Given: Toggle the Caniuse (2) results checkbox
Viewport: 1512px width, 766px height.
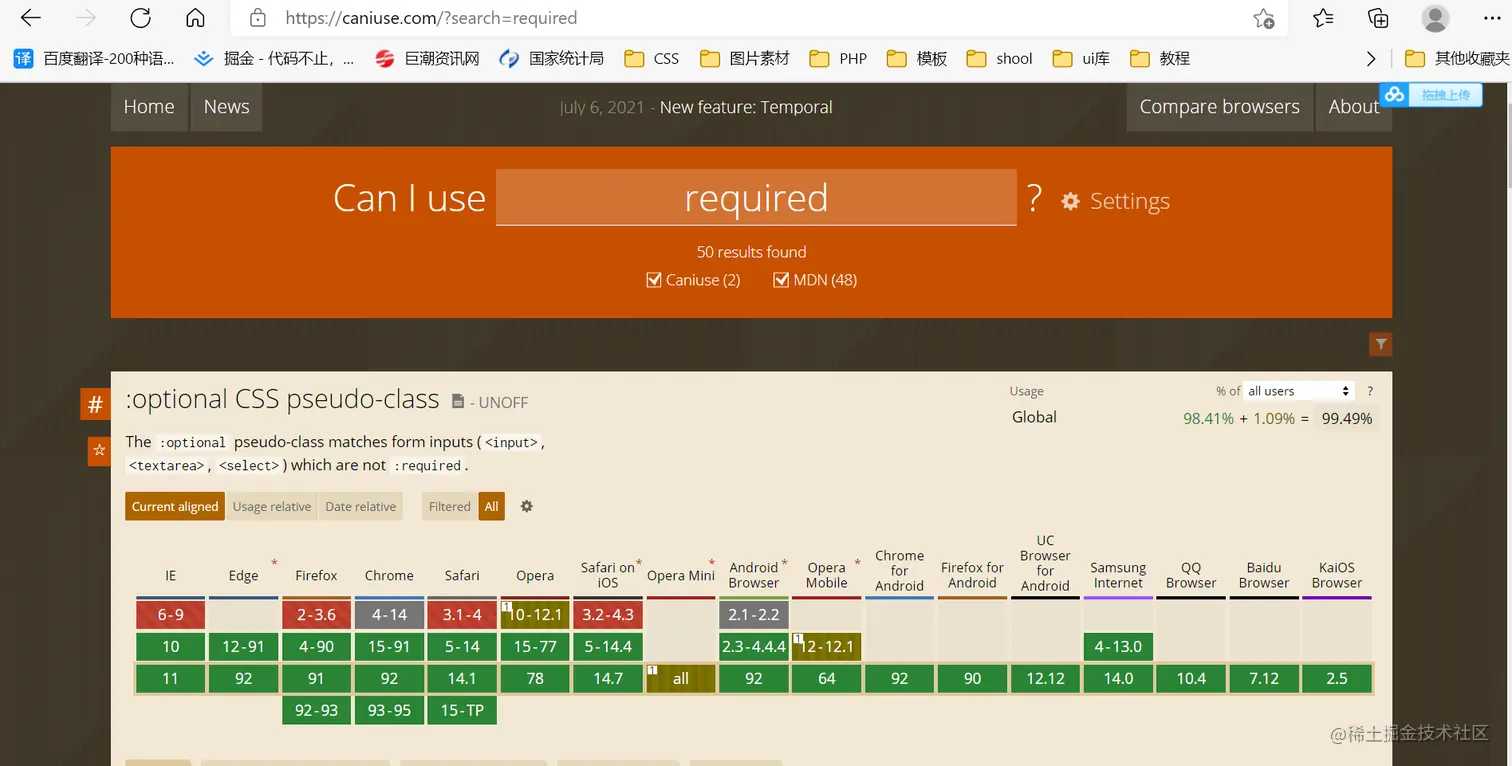Looking at the screenshot, I should 654,280.
